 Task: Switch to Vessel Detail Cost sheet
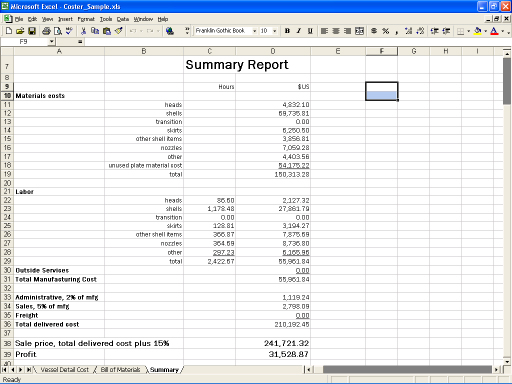65,370
